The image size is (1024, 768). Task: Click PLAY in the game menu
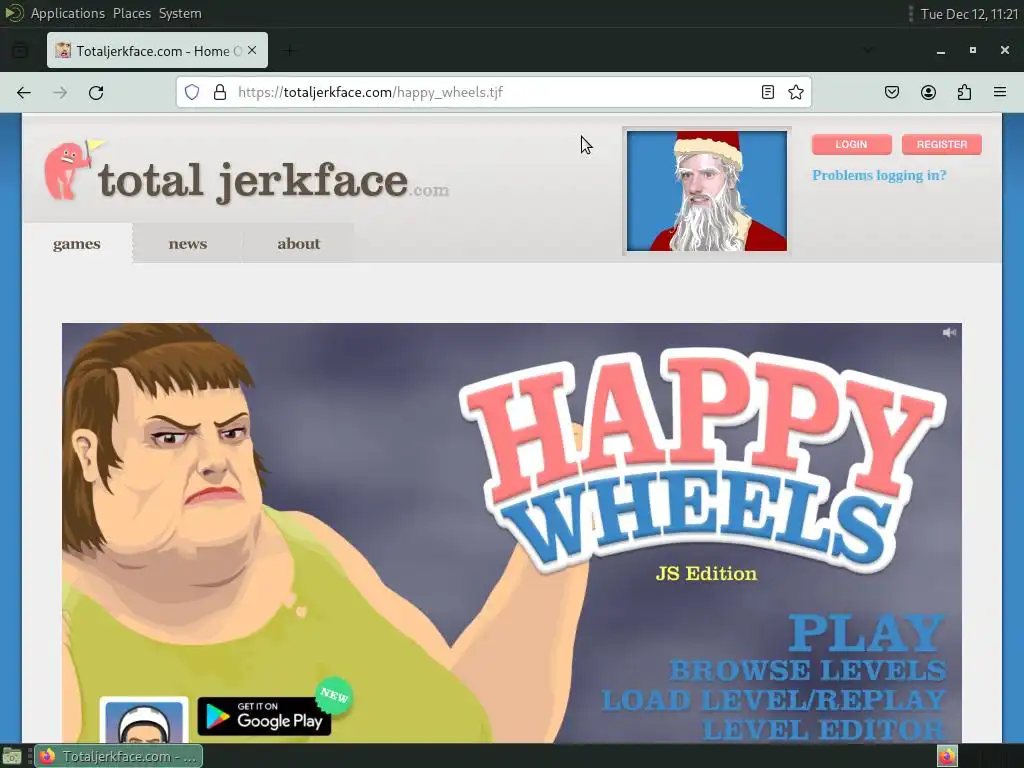tap(867, 632)
